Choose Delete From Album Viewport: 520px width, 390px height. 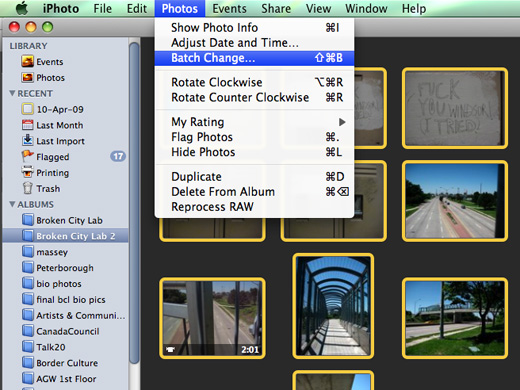point(255,192)
